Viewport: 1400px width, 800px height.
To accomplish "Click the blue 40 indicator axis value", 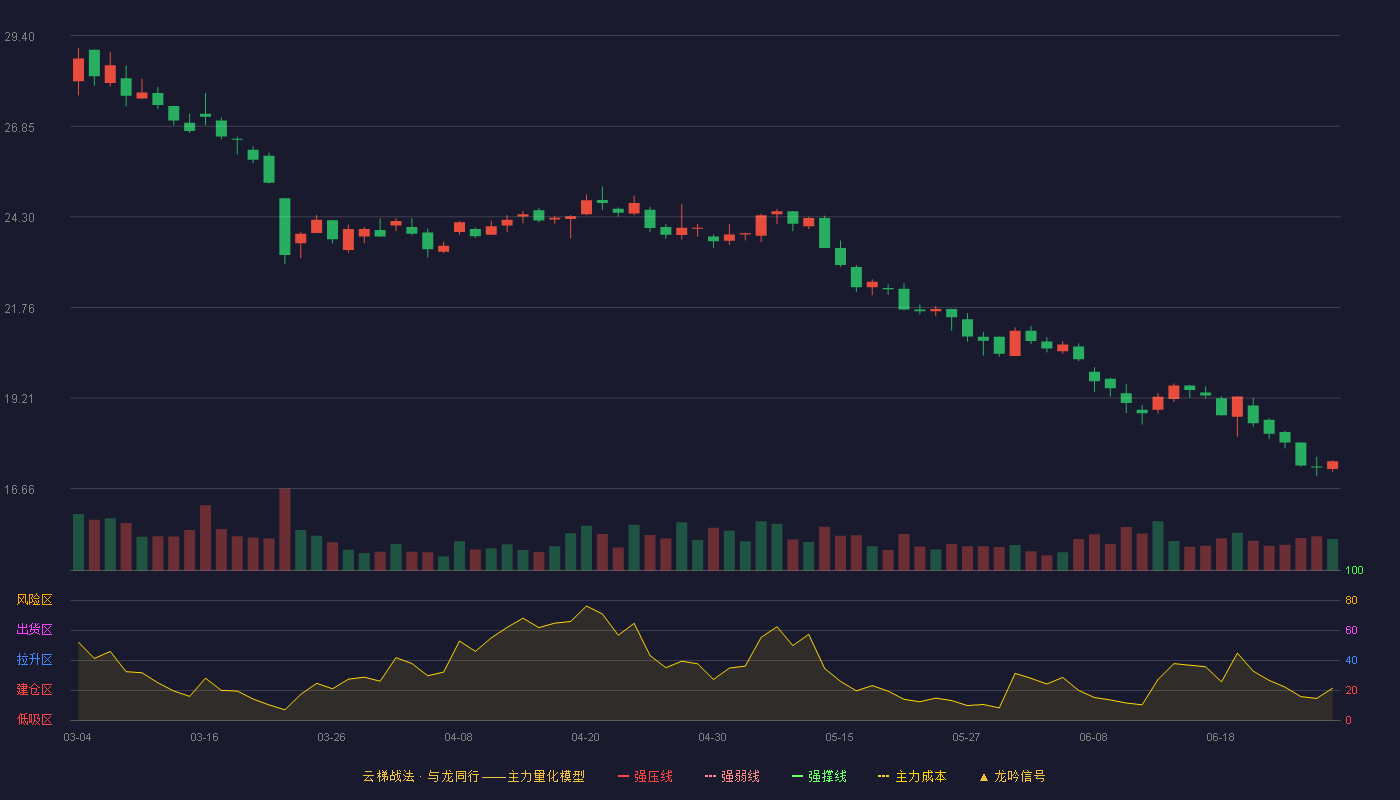I will [1351, 661].
